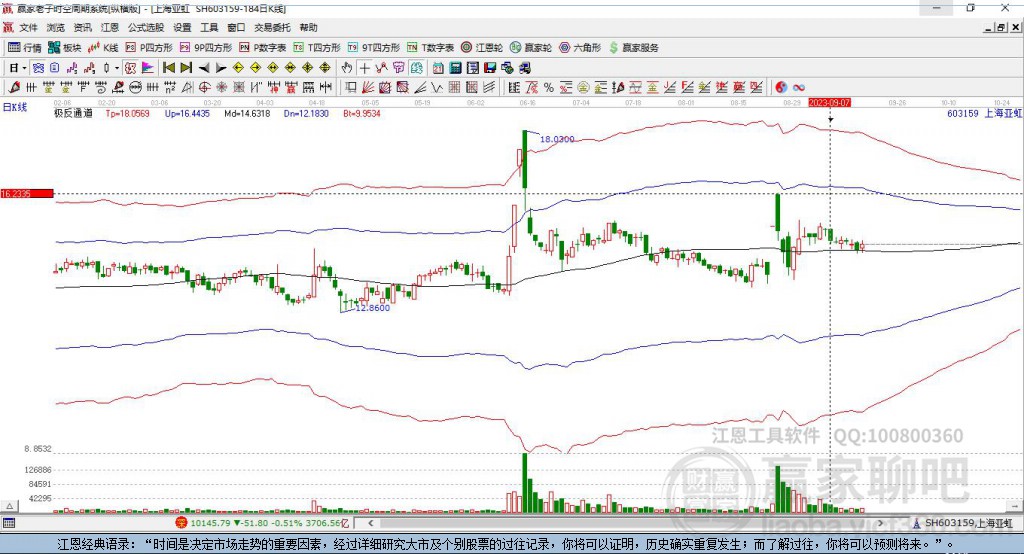Click the calendar date icon
1024x554 pixels.
pos(438,68)
